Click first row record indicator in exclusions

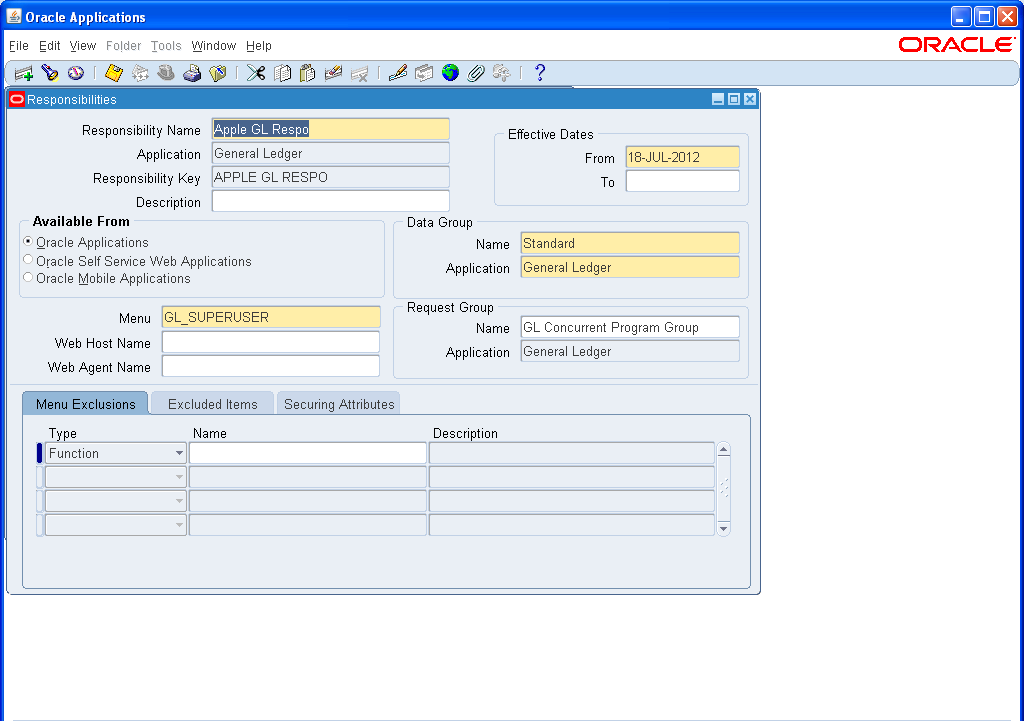coord(39,453)
